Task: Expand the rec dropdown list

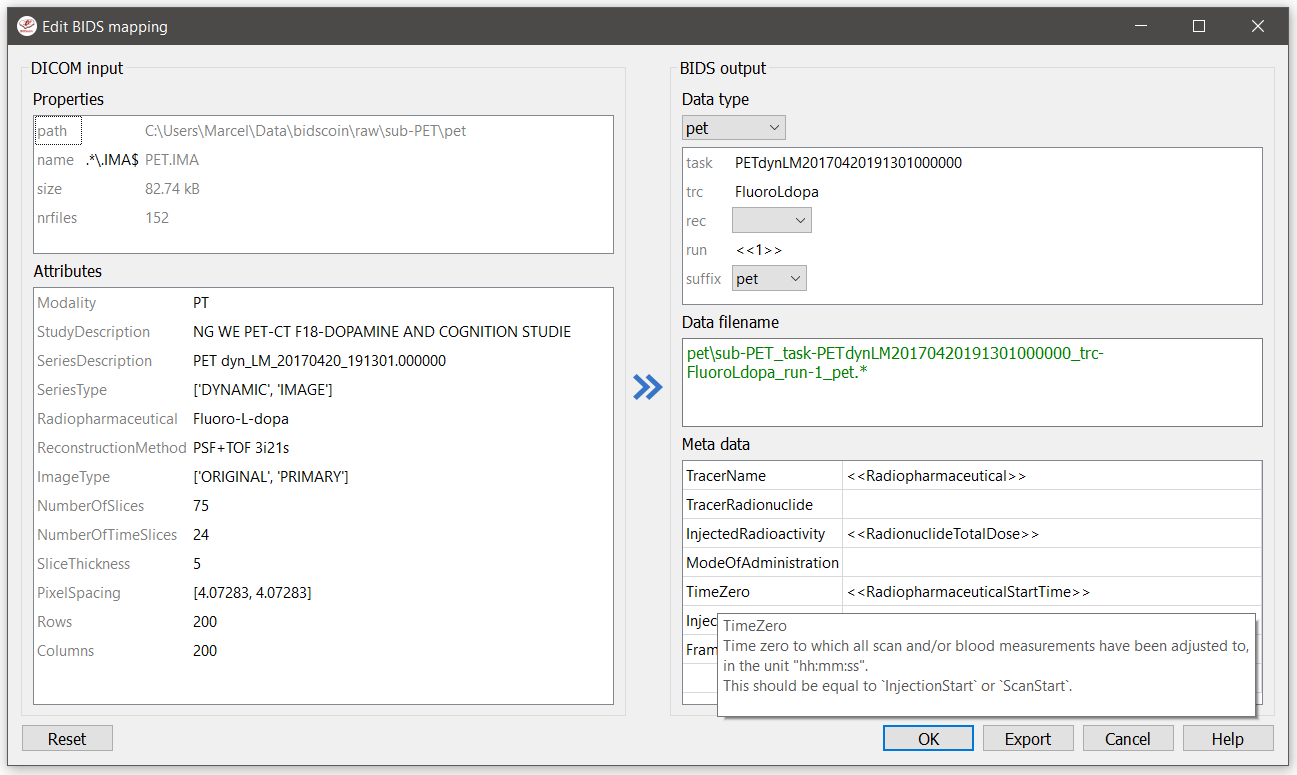Action: coord(771,221)
